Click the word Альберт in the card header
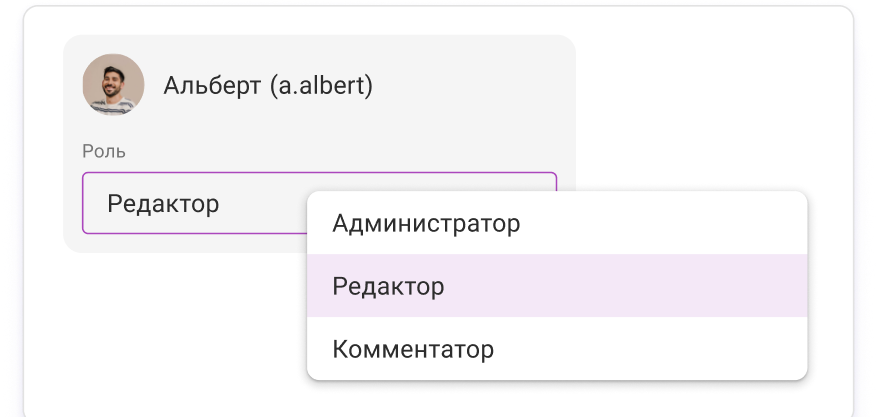Viewport: 877px width, 417px height. point(212,86)
